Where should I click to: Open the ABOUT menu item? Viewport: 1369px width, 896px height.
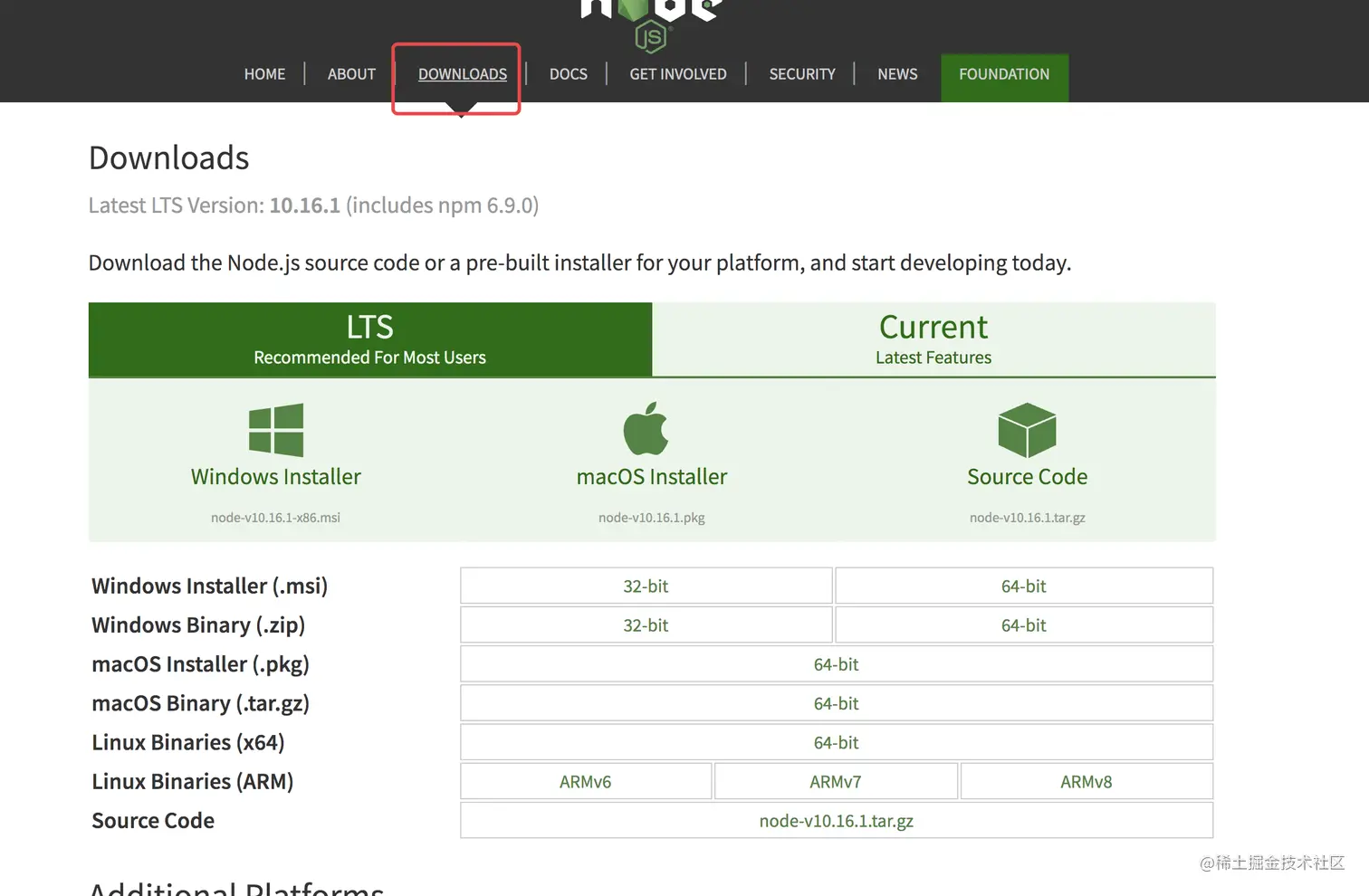351,74
